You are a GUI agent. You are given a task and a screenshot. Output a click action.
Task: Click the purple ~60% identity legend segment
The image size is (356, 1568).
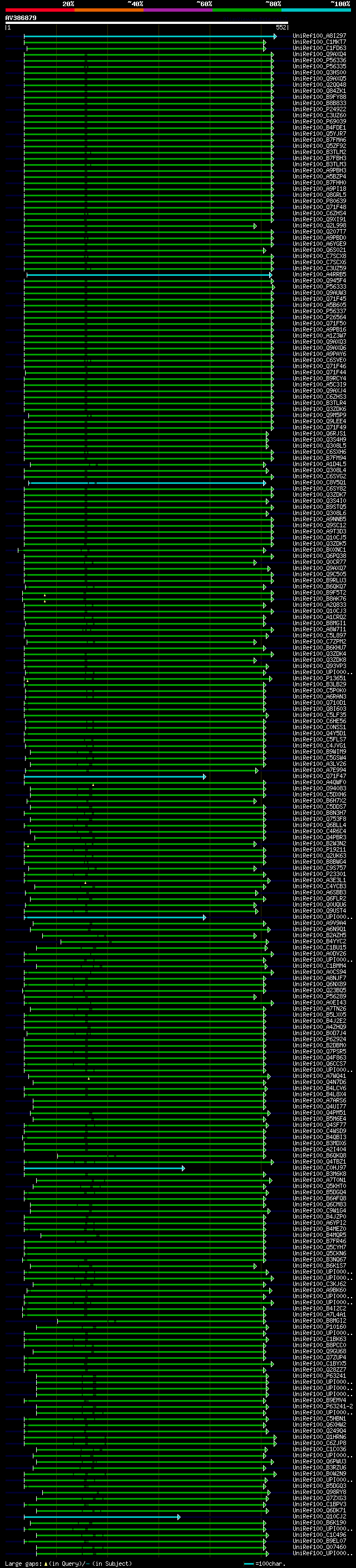177,10
